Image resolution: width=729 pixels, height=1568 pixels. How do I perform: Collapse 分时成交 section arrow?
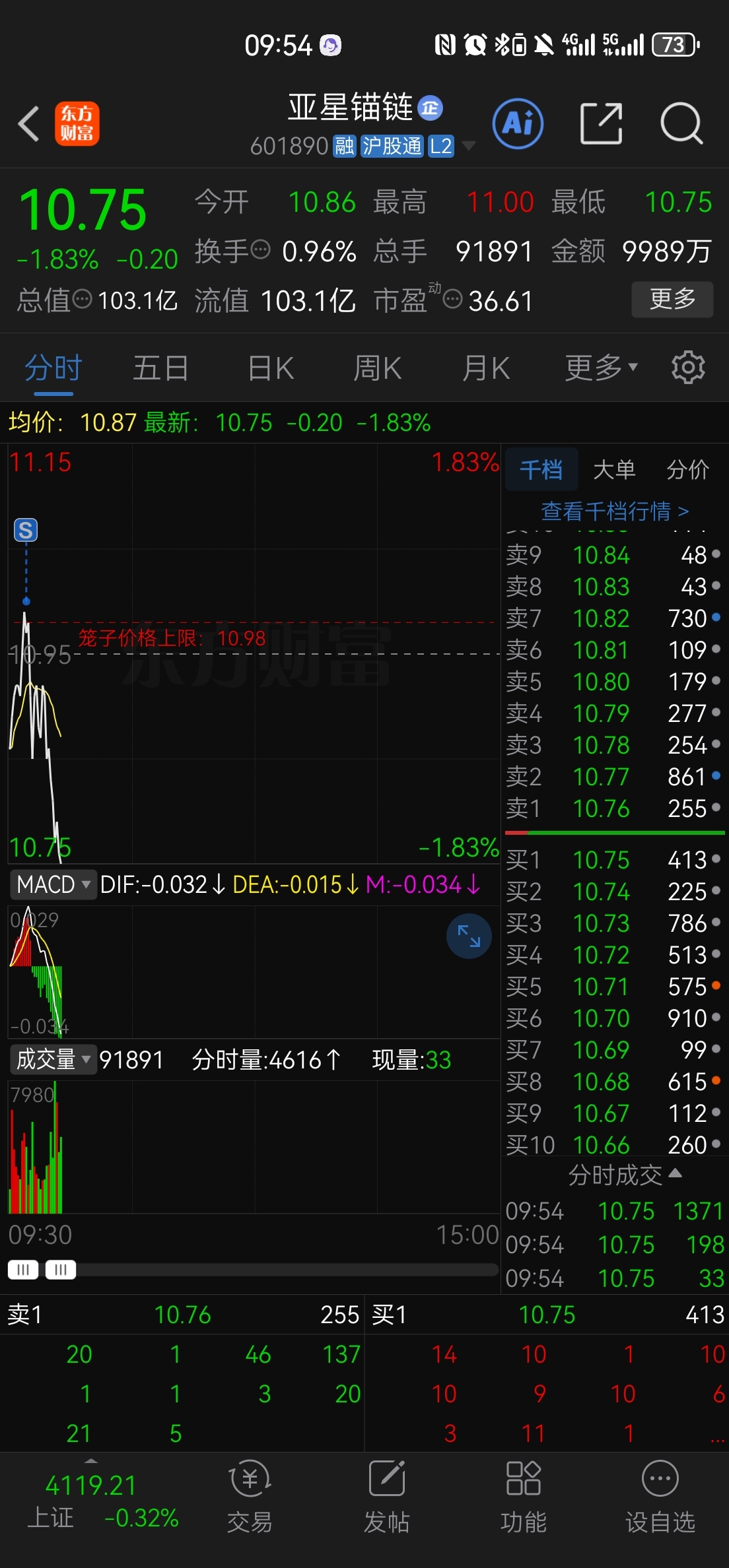pos(675,1173)
